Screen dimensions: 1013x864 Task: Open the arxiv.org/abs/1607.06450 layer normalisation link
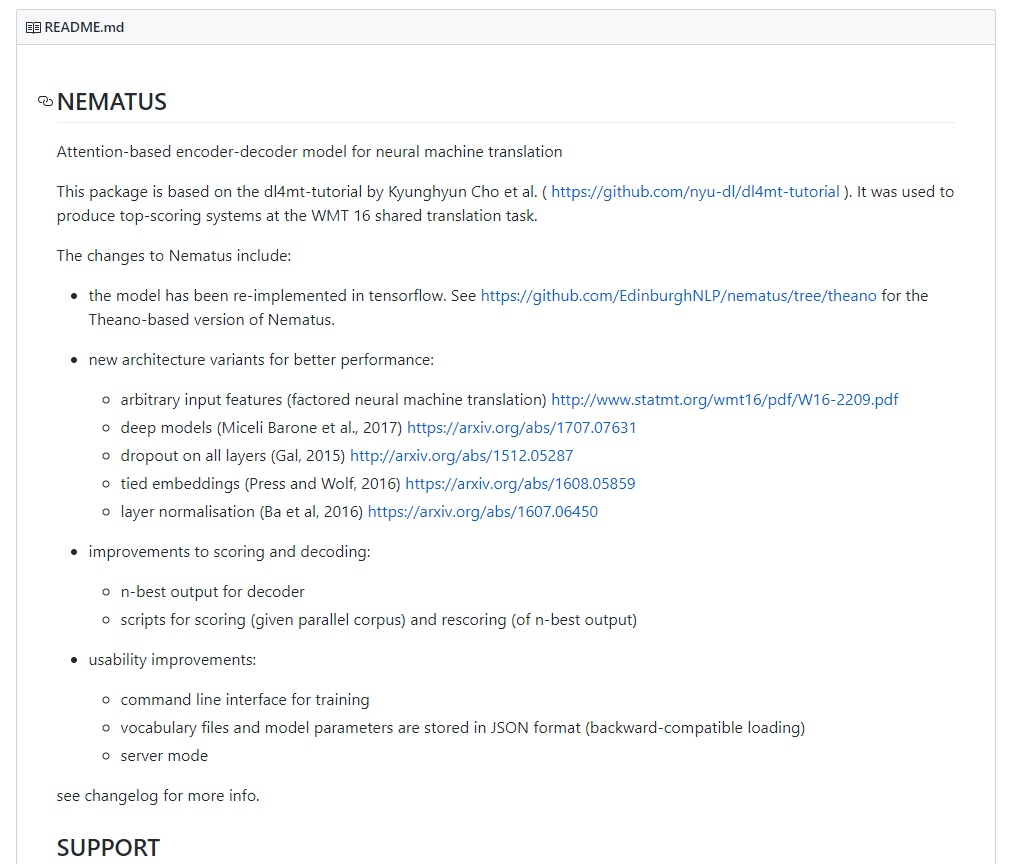(x=483, y=512)
